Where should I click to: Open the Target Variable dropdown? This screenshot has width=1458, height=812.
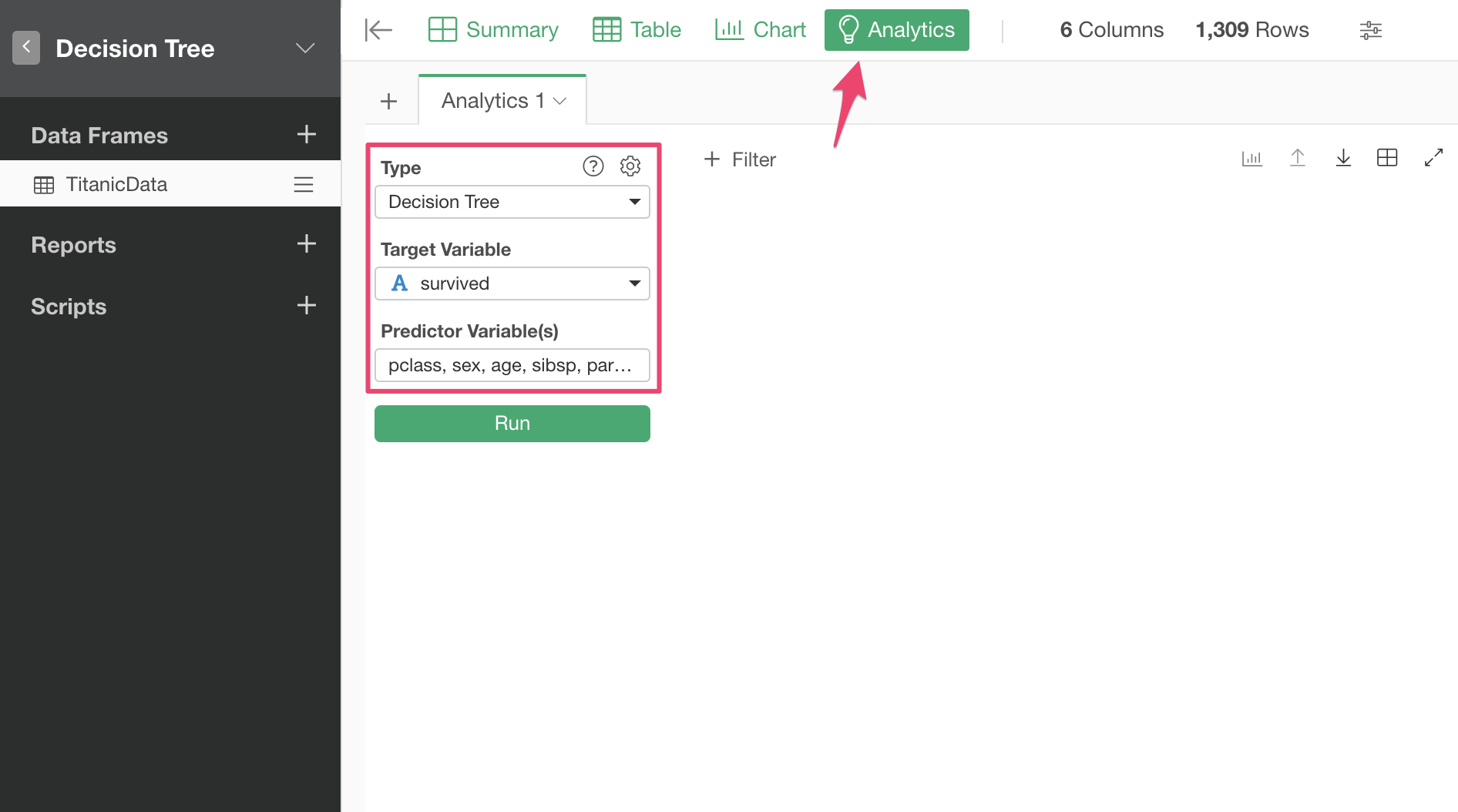[512, 284]
